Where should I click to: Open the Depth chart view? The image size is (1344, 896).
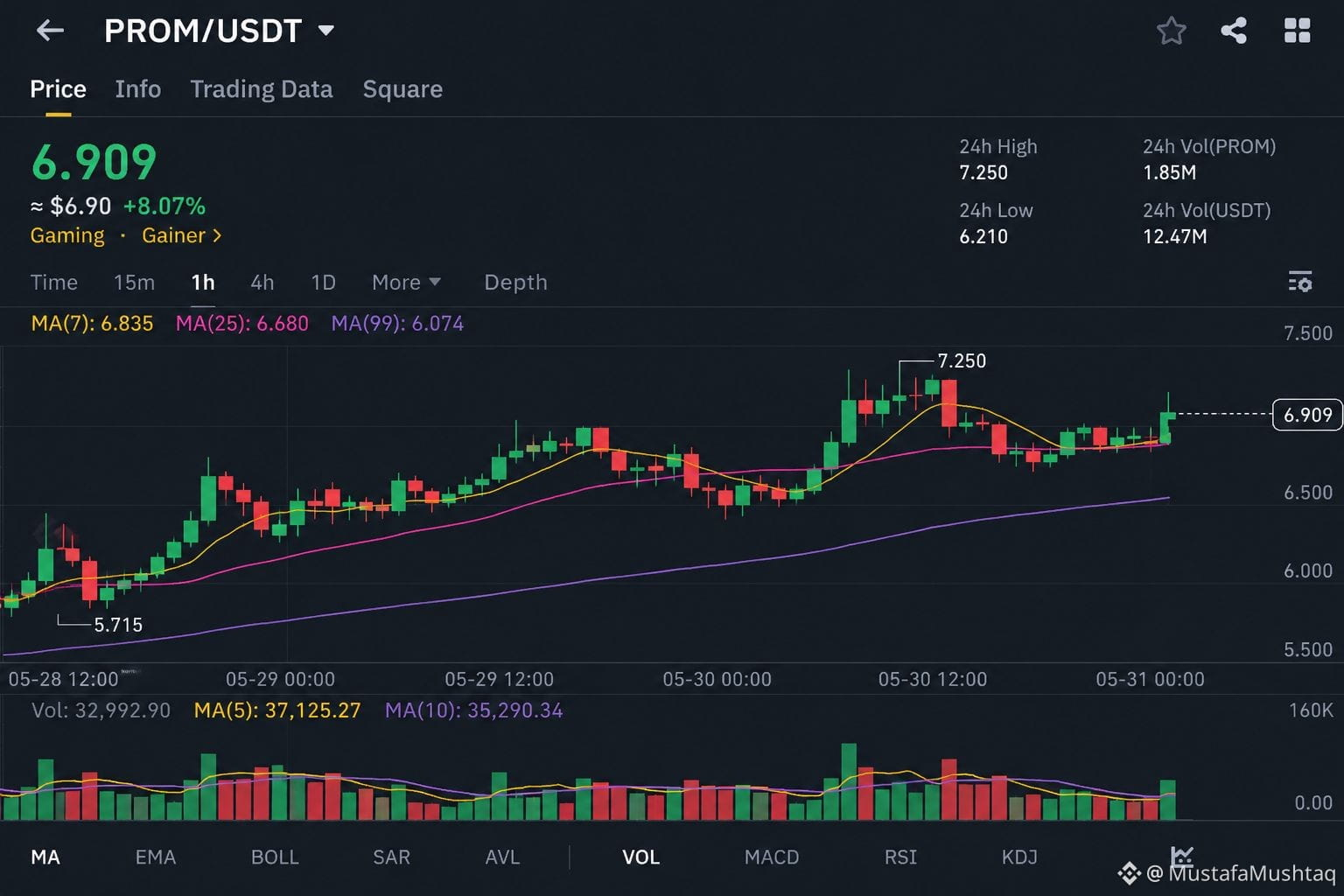coord(516,282)
